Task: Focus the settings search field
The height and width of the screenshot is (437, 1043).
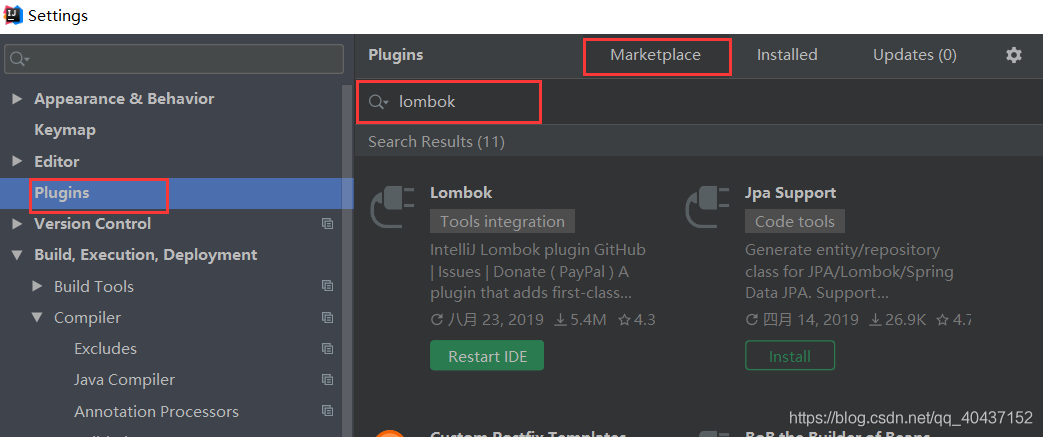Action: (174, 59)
